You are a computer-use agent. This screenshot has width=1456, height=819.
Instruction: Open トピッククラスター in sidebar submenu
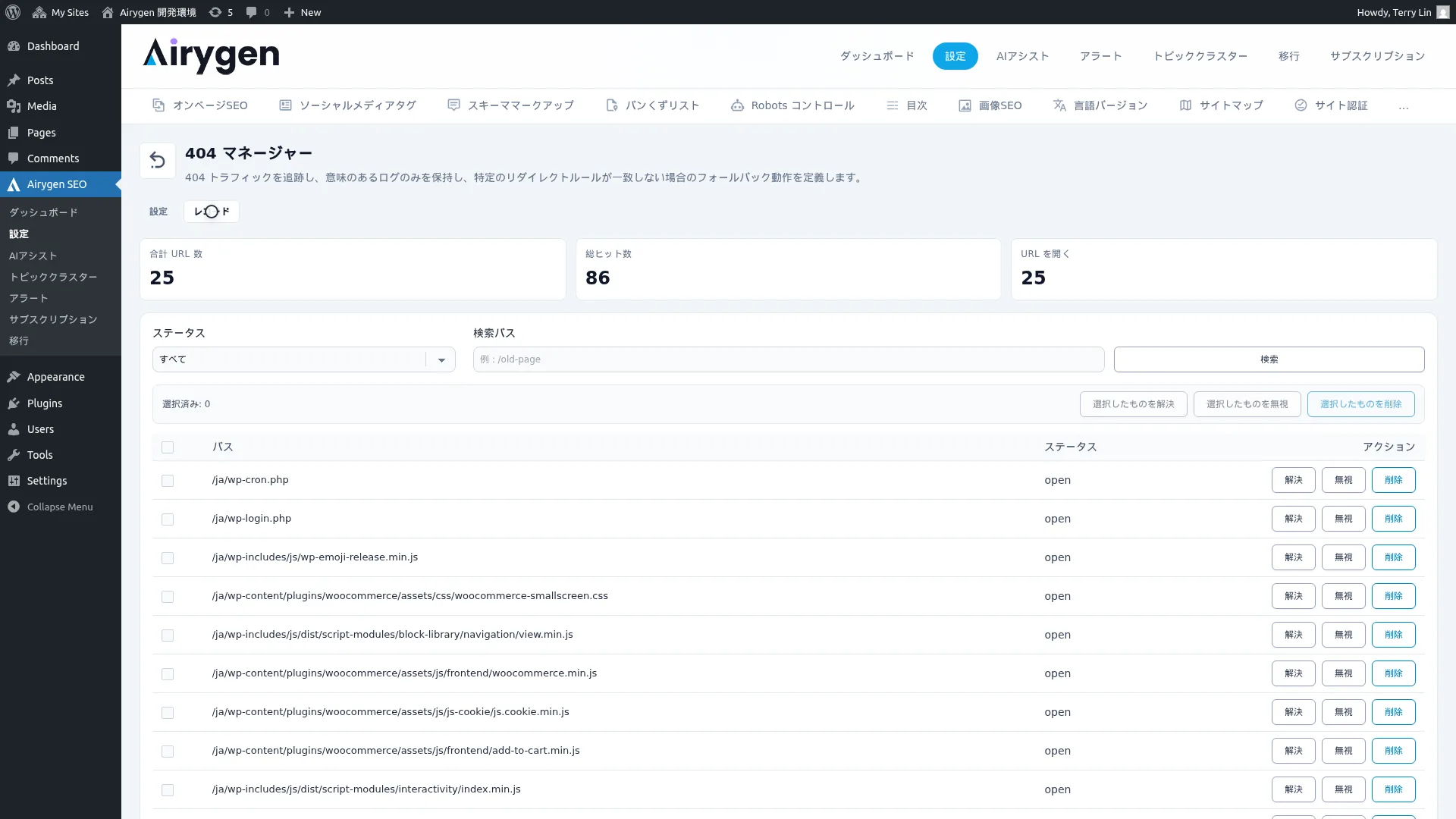tap(53, 277)
